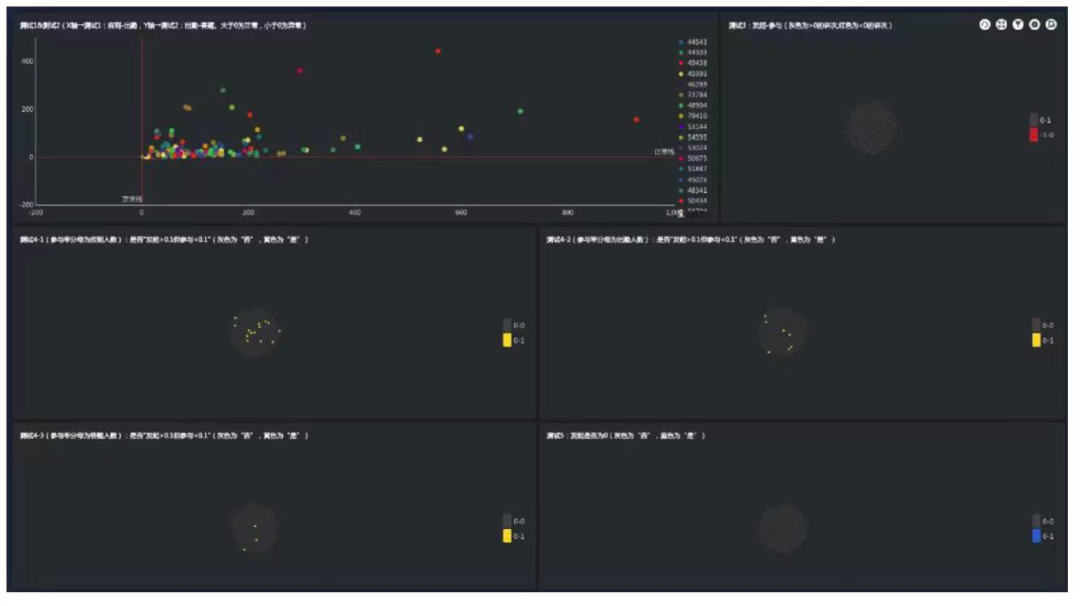Screen dimensions: 1080x606
Task: Select the crimson scatter point near y 360
Action: 300,71
